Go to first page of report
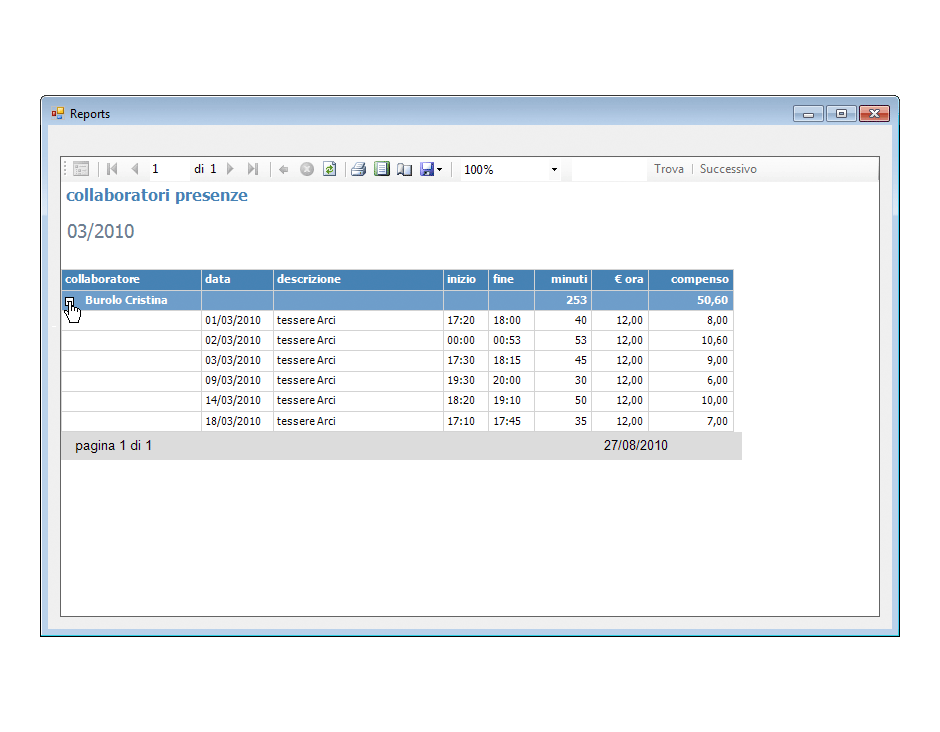This screenshot has height=732, width=940. coord(112,169)
